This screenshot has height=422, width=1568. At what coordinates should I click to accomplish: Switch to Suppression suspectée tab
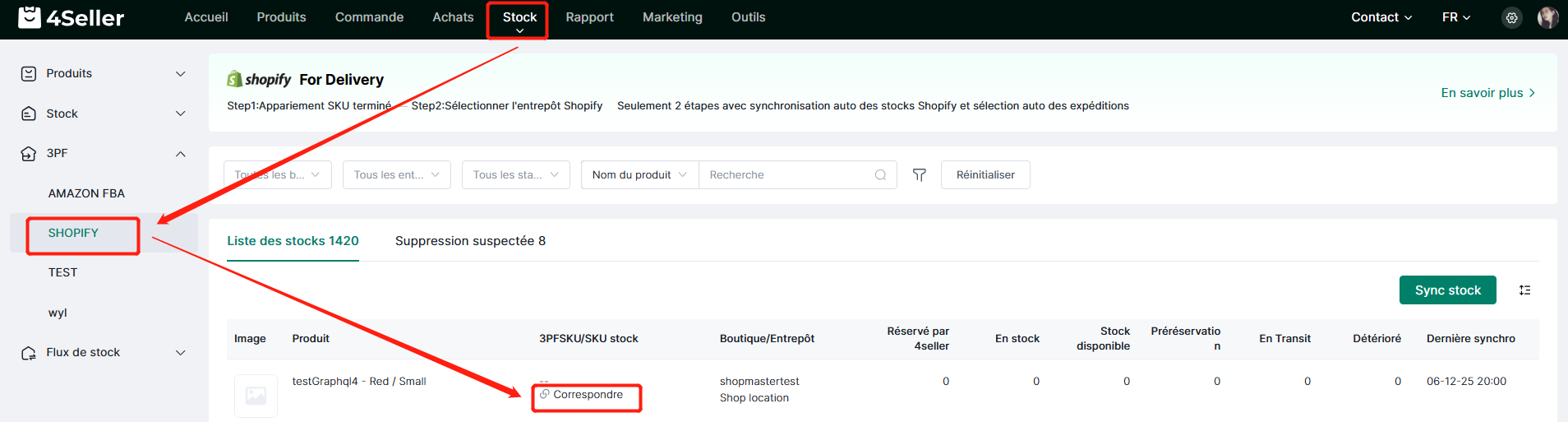[x=470, y=241]
